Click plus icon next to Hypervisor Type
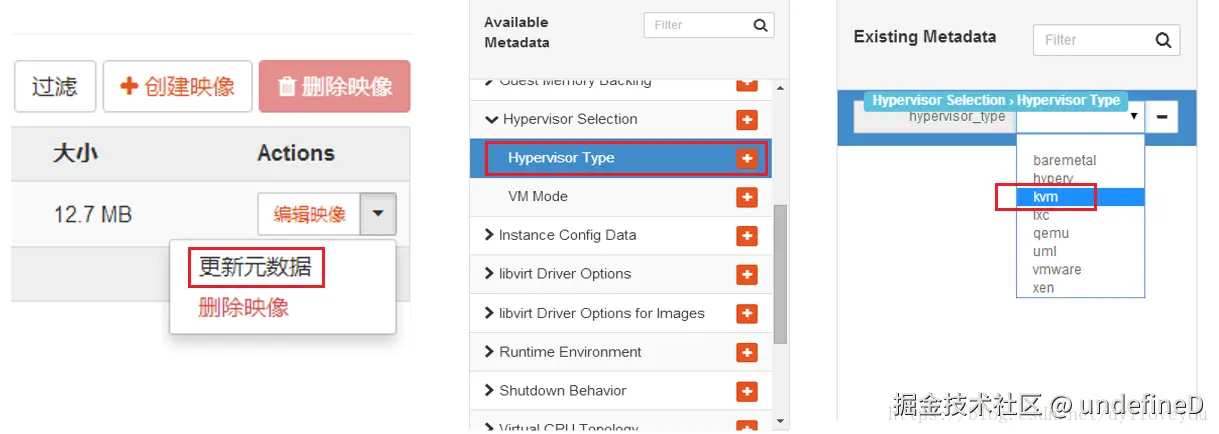1219x434 pixels. [746, 158]
